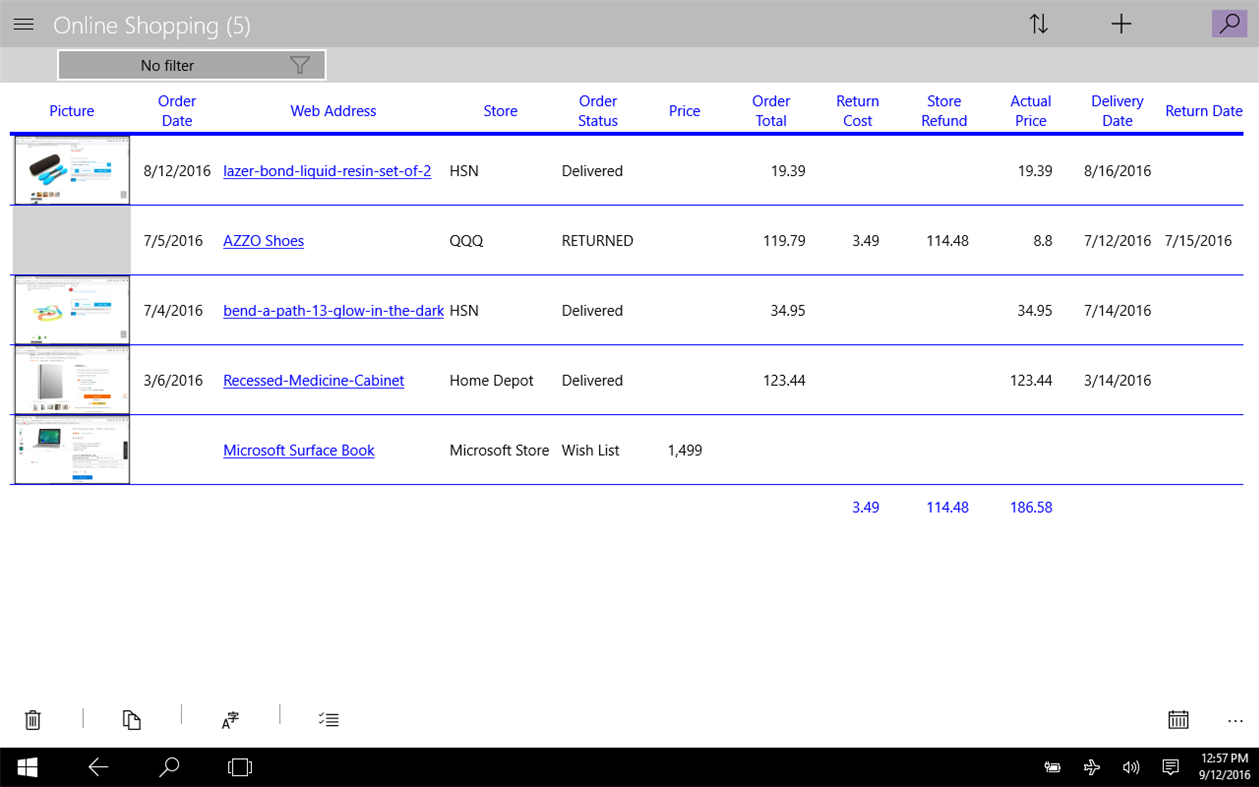Image resolution: width=1259 pixels, height=787 pixels.
Task: Open the rename tool icon
Action: (x=229, y=719)
